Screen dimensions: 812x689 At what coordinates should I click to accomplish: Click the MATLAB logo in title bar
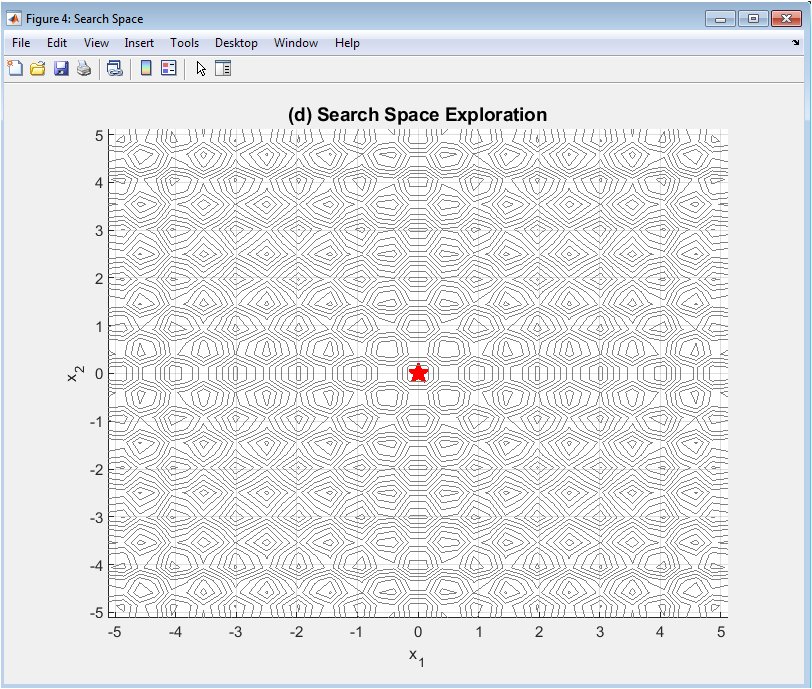pos(13,19)
